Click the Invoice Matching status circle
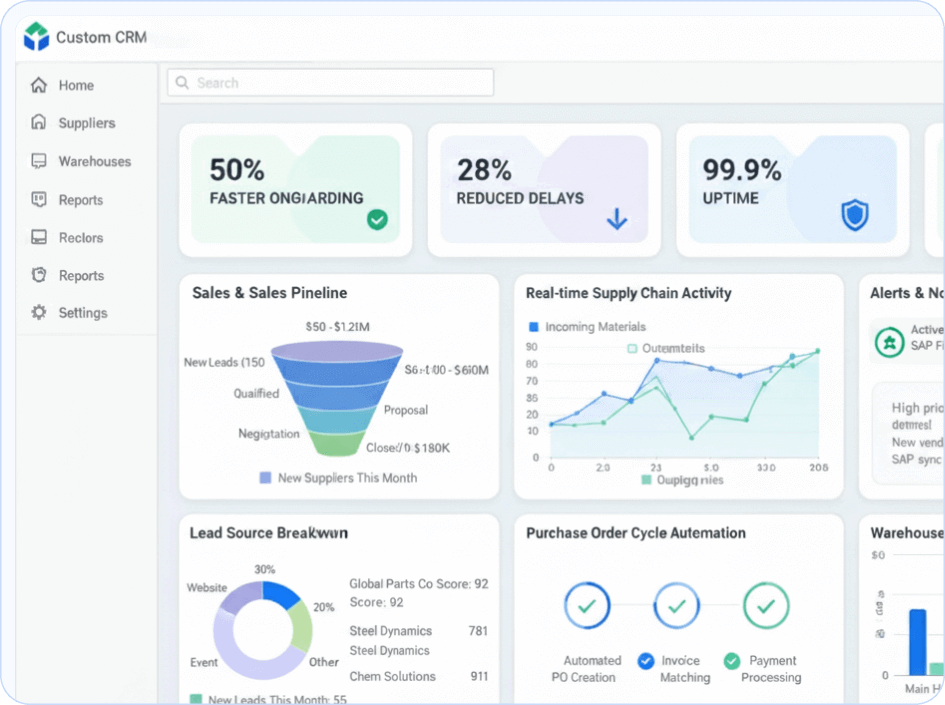Image resolution: width=945 pixels, height=705 pixels. [x=677, y=605]
